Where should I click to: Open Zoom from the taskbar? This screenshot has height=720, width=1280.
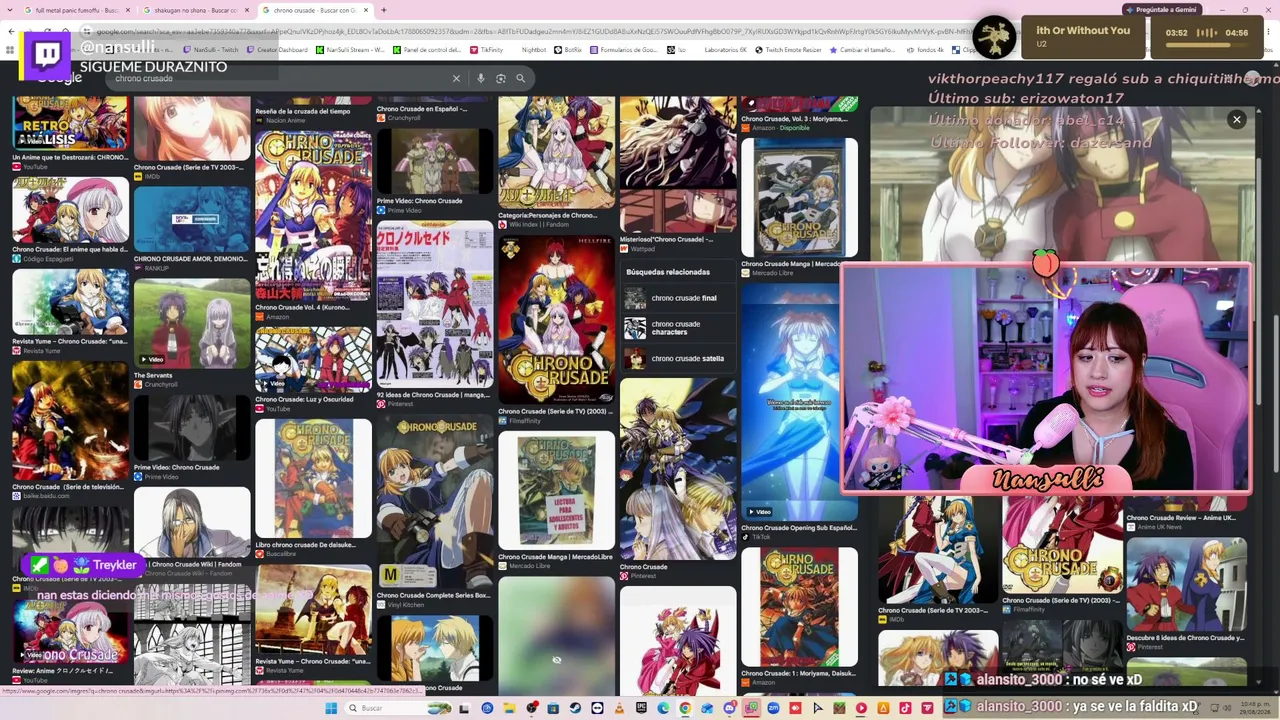pos(773,708)
